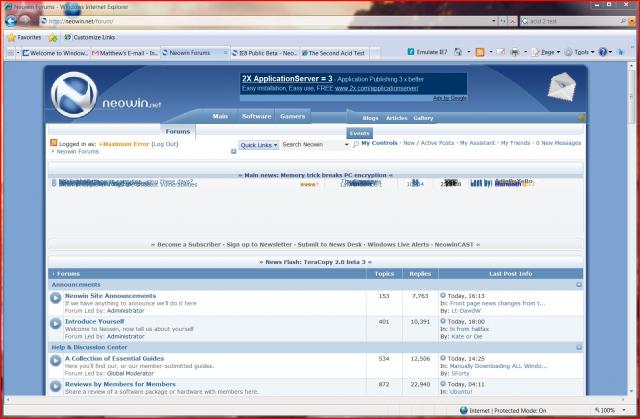Image resolution: width=640 pixels, height=419 pixels.
Task: Click the A Collection of Essential Guides forum icon
Action: (x=56, y=361)
